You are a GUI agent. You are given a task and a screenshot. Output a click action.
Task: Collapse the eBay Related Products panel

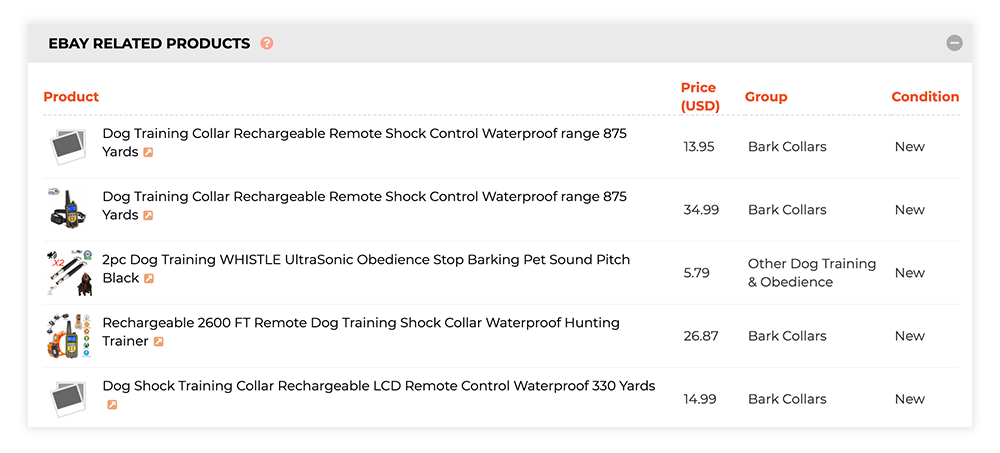tap(954, 43)
